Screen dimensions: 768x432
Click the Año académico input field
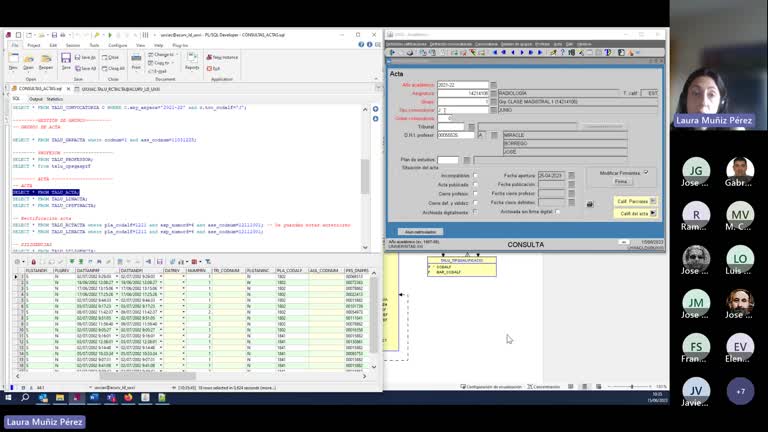463,85
